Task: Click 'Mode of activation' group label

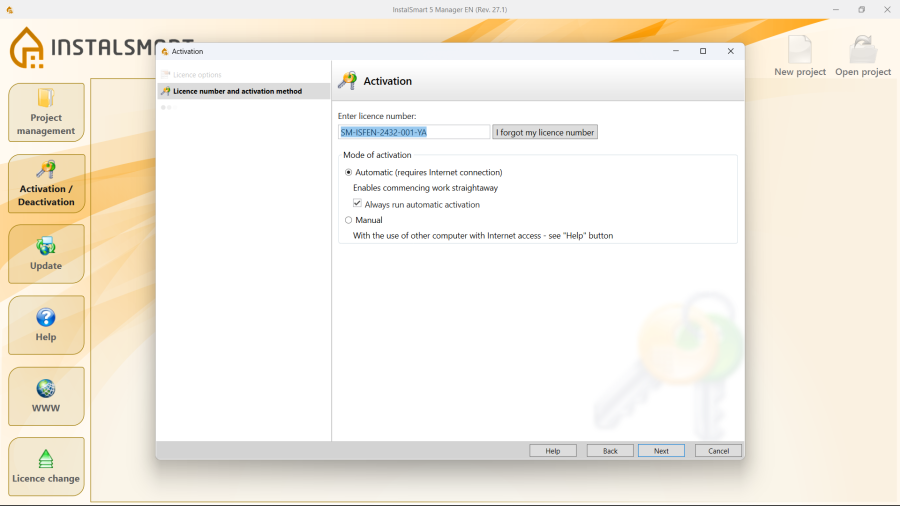Action: 377,155
